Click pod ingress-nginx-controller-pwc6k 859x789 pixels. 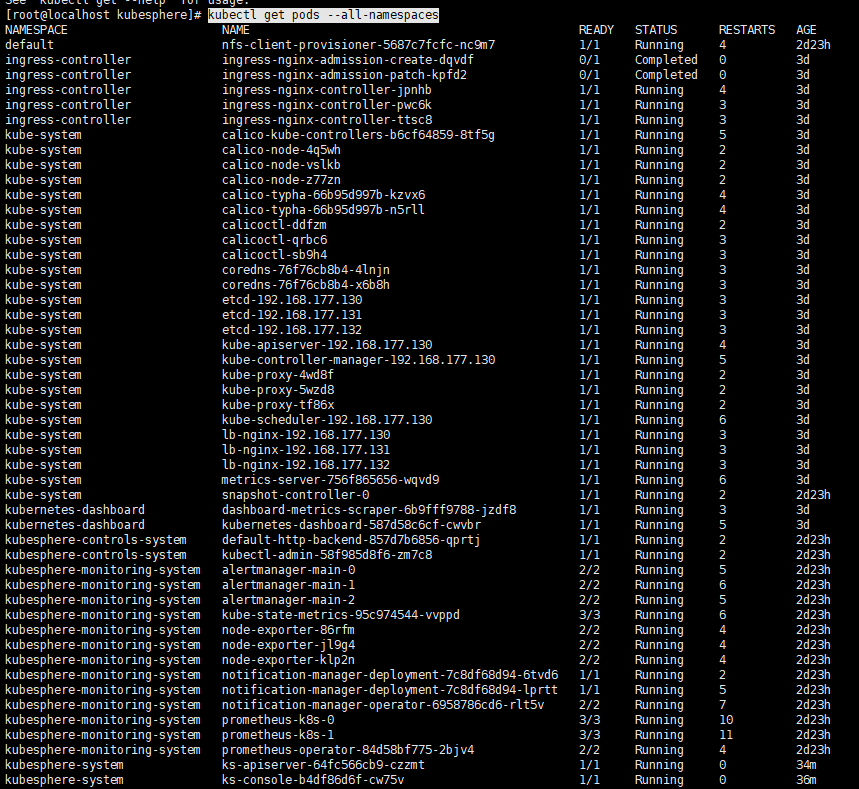[327, 105]
